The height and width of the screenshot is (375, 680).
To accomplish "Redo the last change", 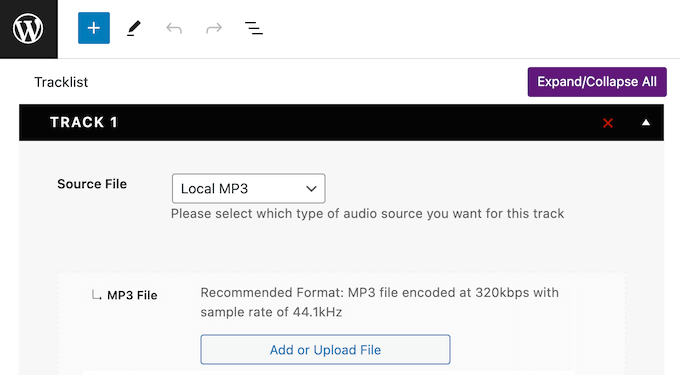I will pyautogui.click(x=214, y=29).
